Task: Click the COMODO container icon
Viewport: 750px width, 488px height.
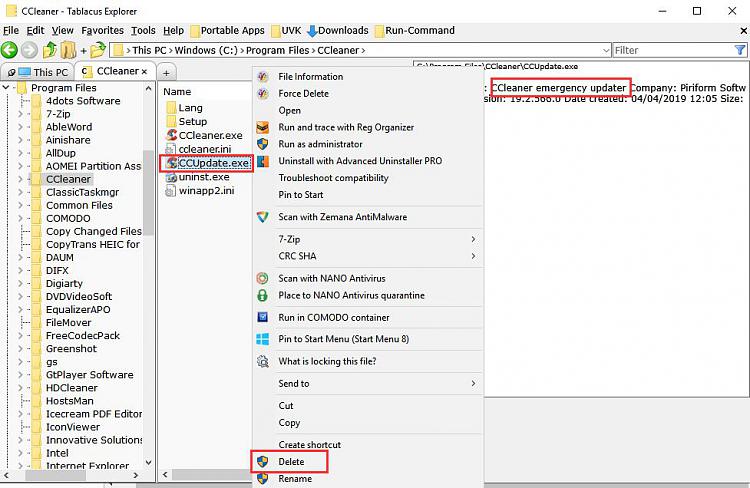Action: click(263, 317)
